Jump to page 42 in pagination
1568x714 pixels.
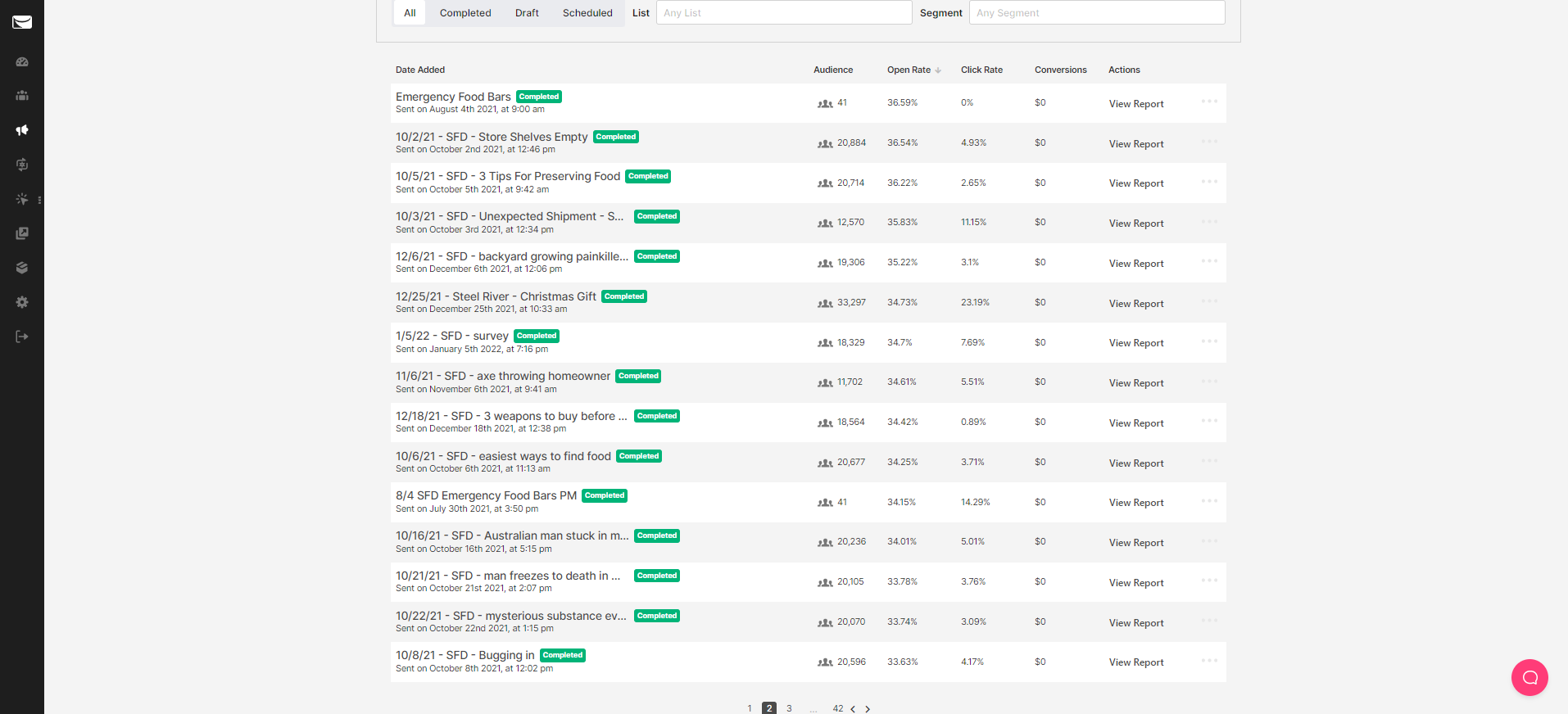pyautogui.click(x=838, y=709)
